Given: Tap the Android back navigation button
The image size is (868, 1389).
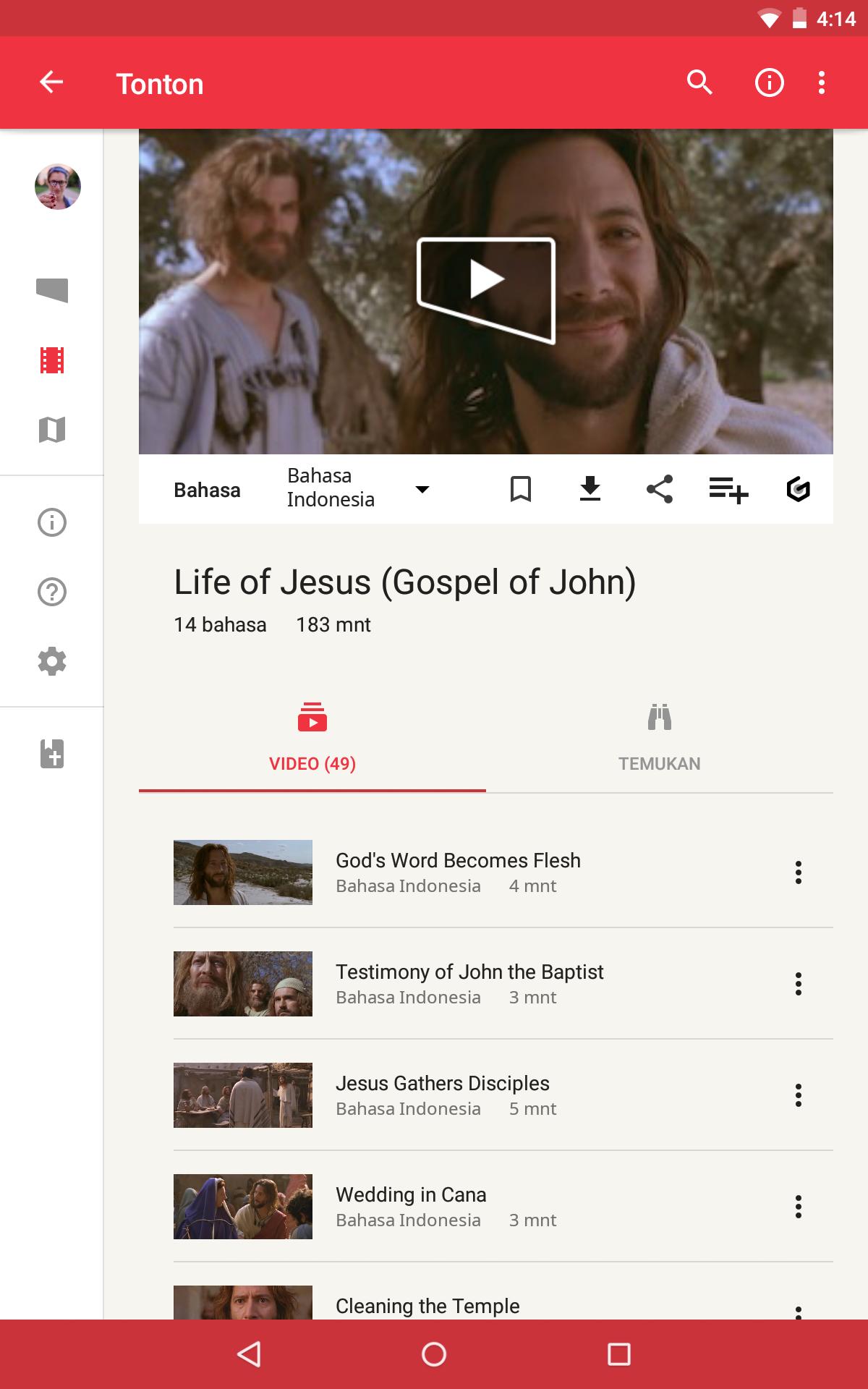Looking at the screenshot, I should click(249, 1354).
